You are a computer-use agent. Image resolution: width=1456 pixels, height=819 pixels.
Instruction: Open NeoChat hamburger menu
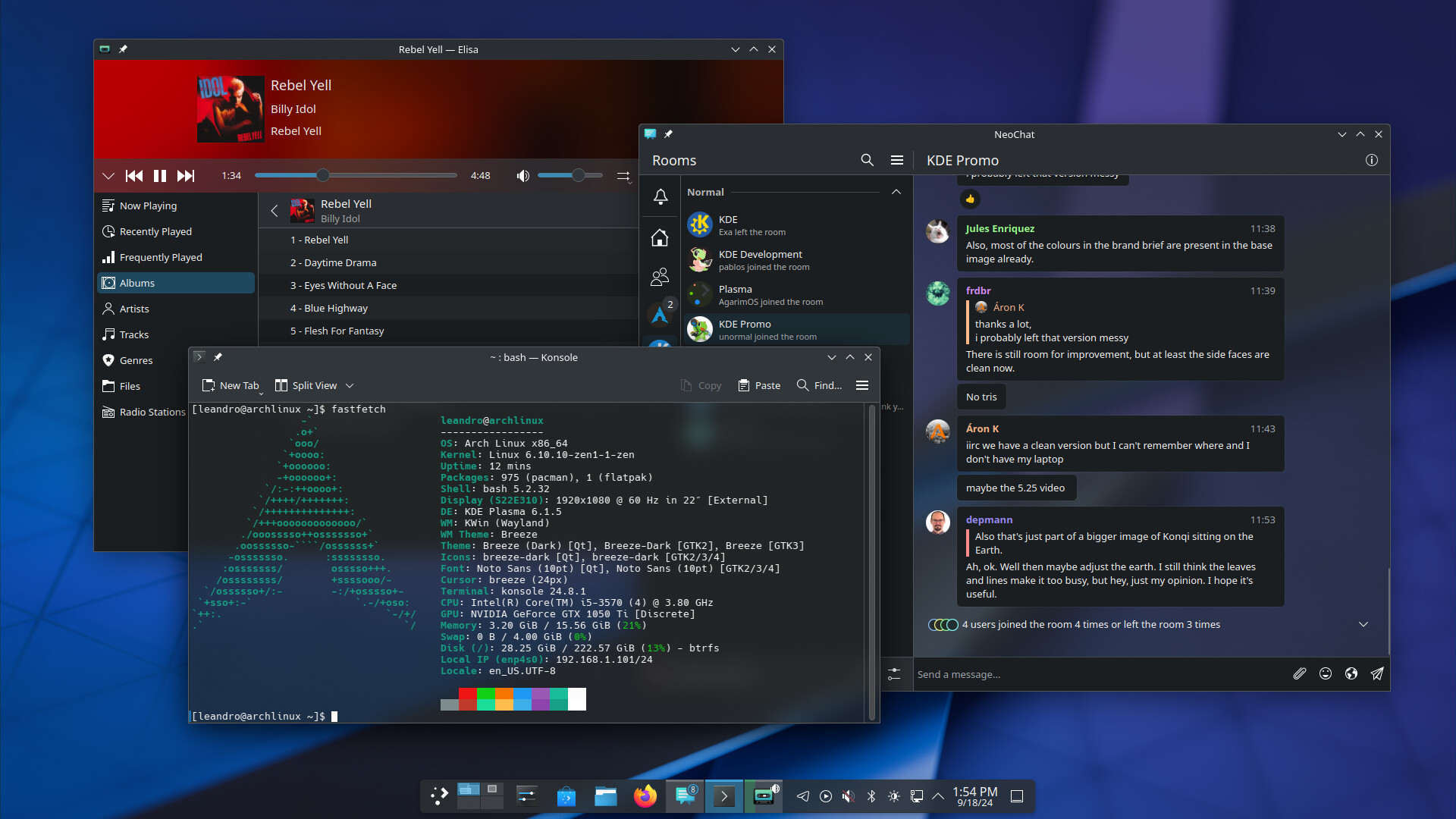(x=897, y=160)
